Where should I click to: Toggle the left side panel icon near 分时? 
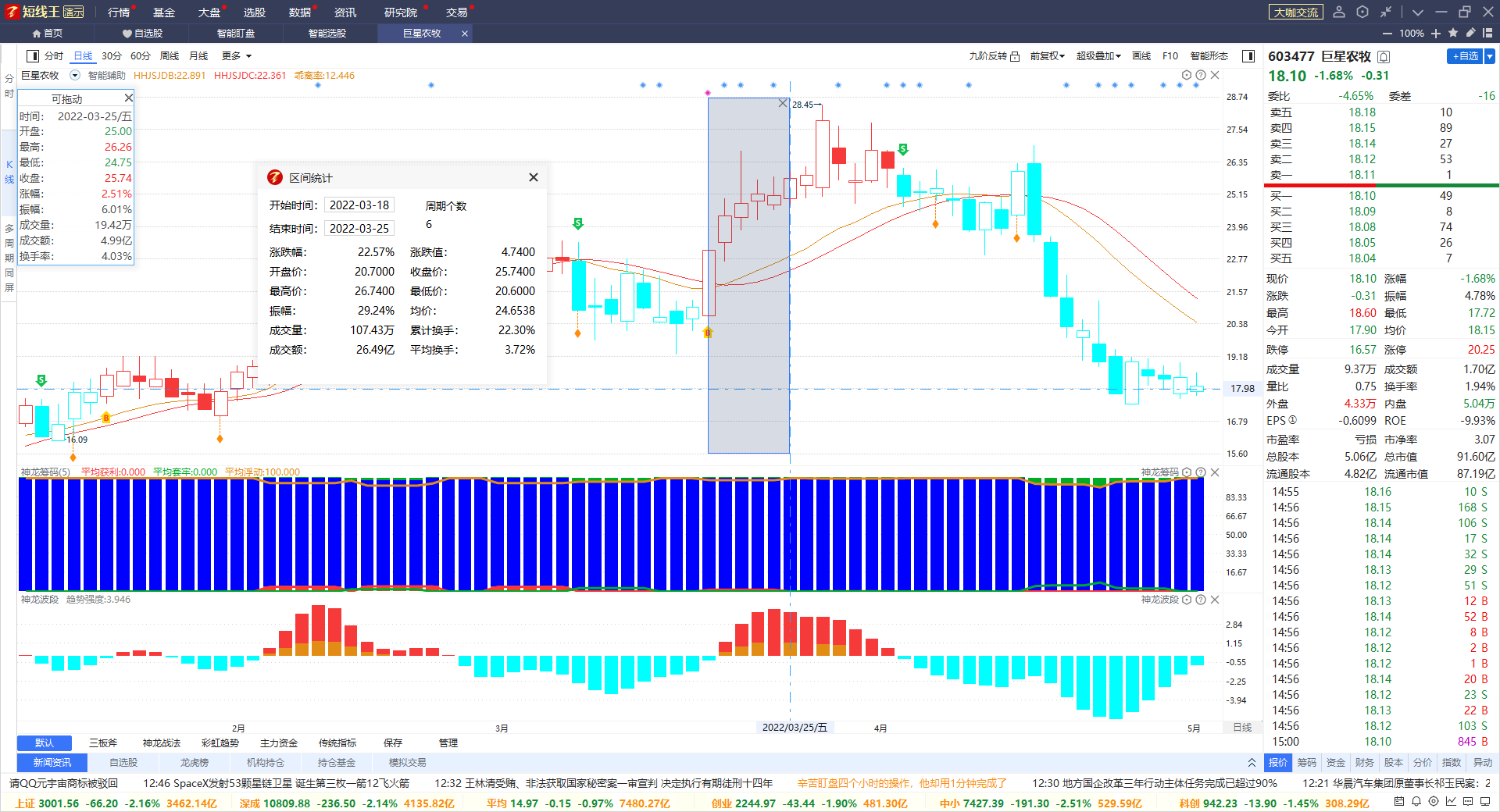[33, 56]
